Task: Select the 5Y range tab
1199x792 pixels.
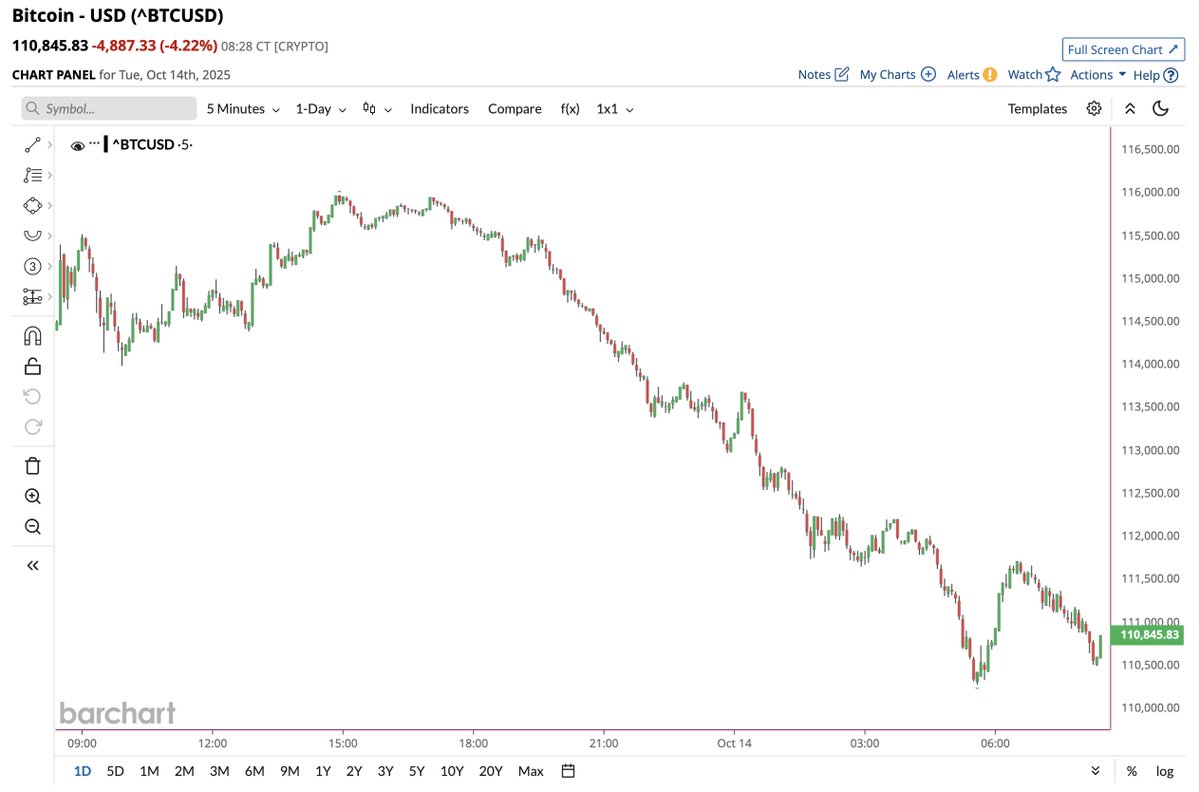Action: [417, 771]
